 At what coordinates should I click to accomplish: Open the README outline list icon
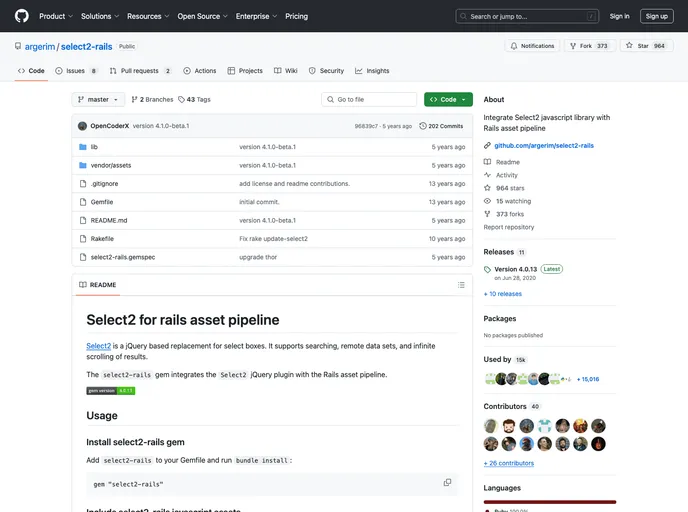coord(461,285)
